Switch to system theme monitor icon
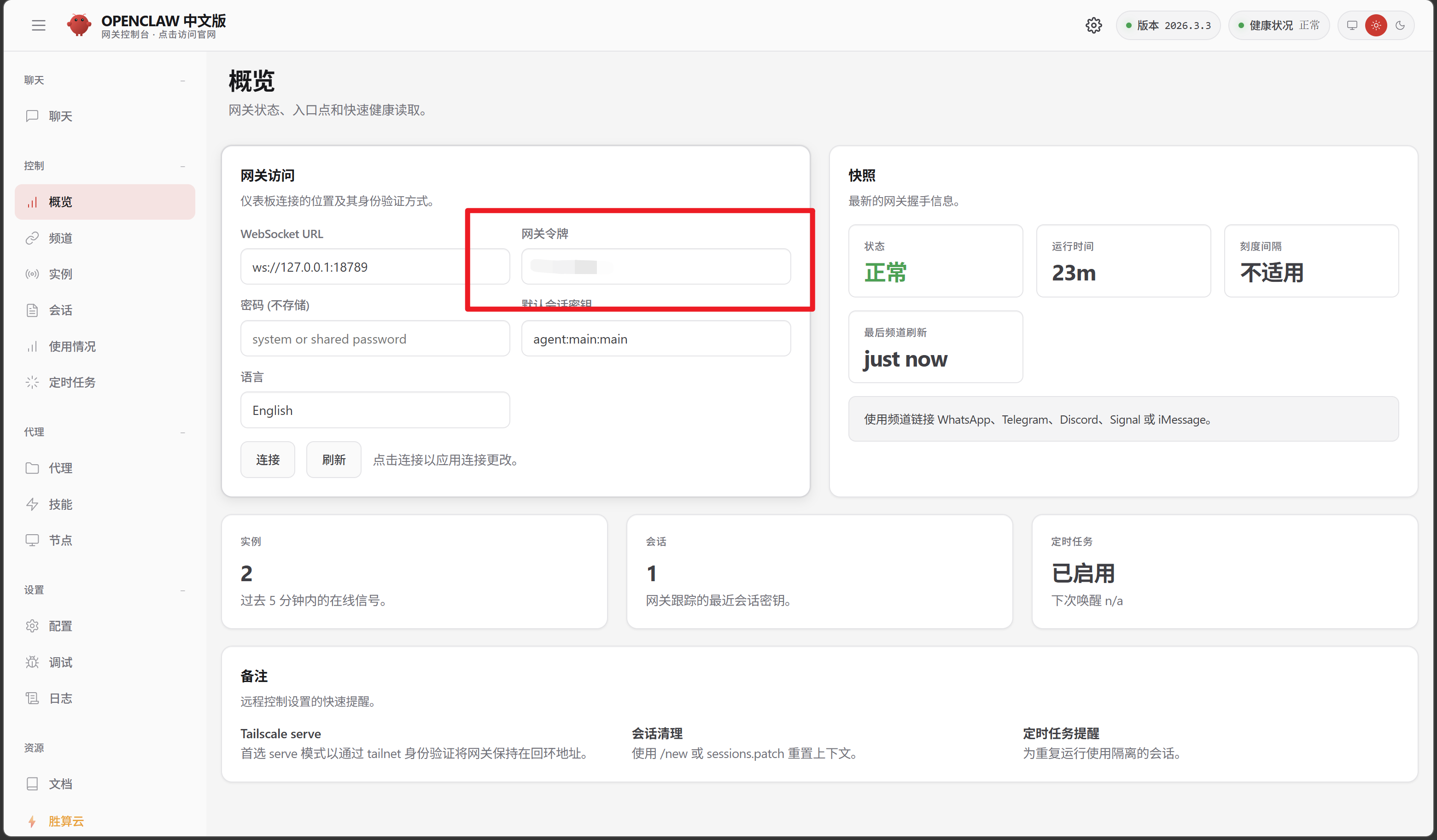Screen dimensions: 1437x840 pos(1351,25)
